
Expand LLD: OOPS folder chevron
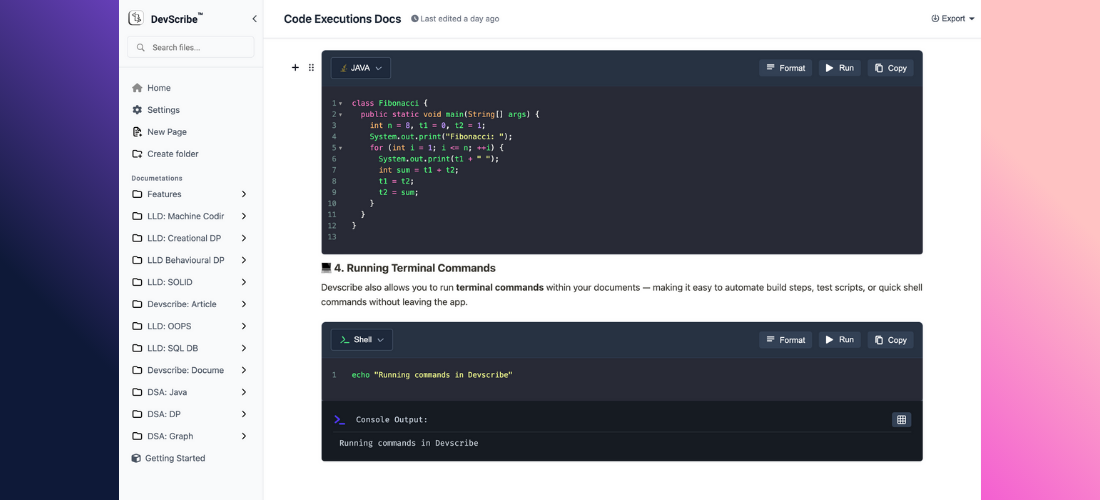point(244,326)
